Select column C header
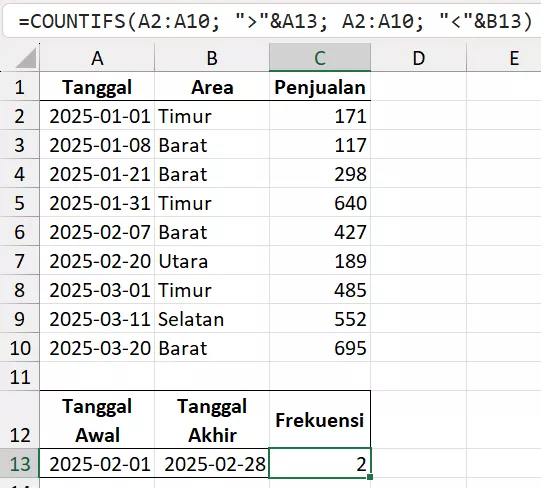Viewport: 541px width, 489px height. pos(320,58)
